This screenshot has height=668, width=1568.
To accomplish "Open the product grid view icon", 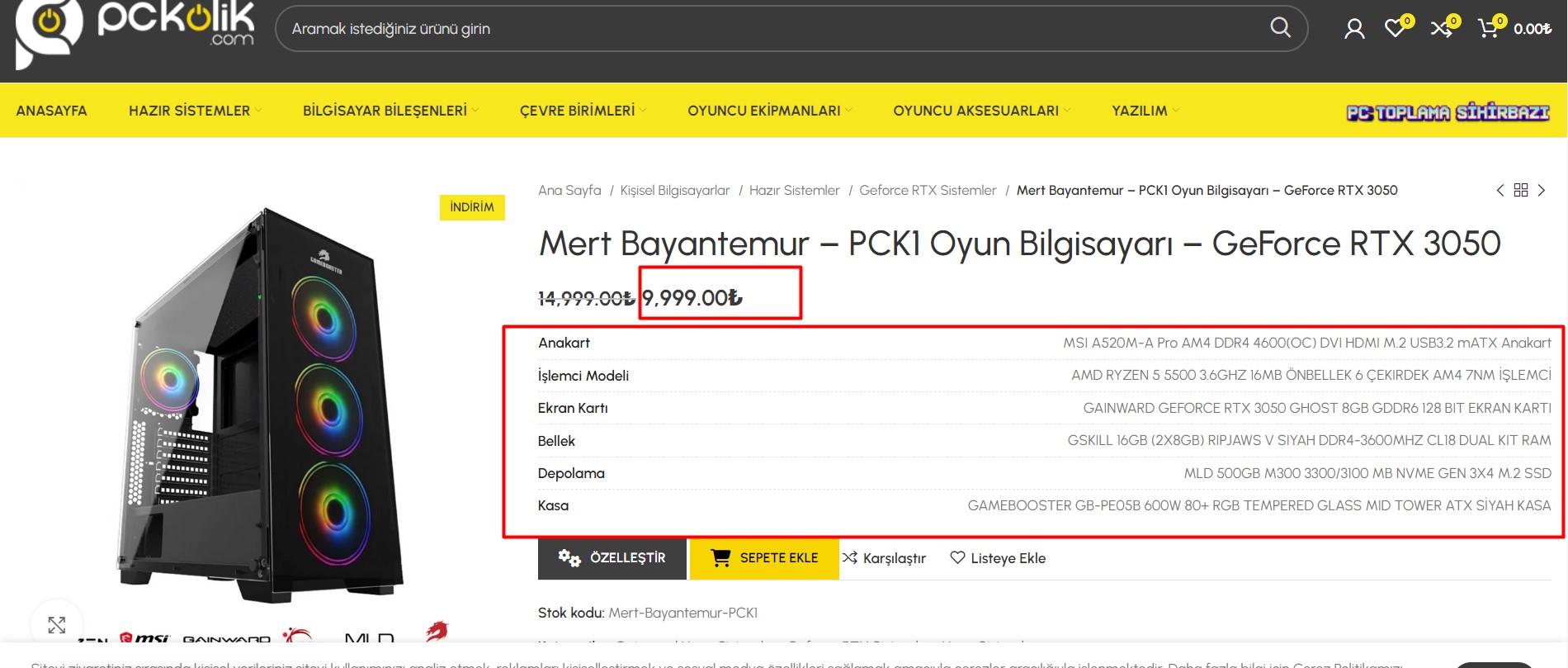I will (1521, 190).
